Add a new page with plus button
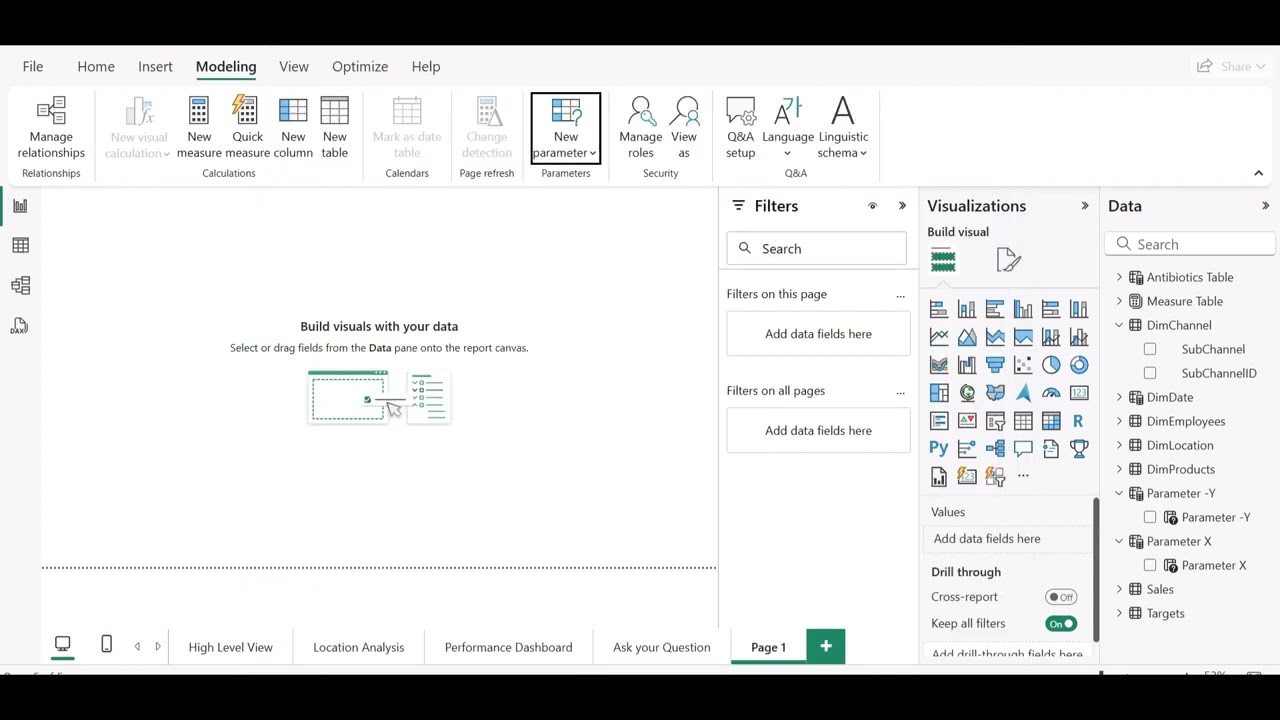The height and width of the screenshot is (720, 1280). (x=826, y=647)
